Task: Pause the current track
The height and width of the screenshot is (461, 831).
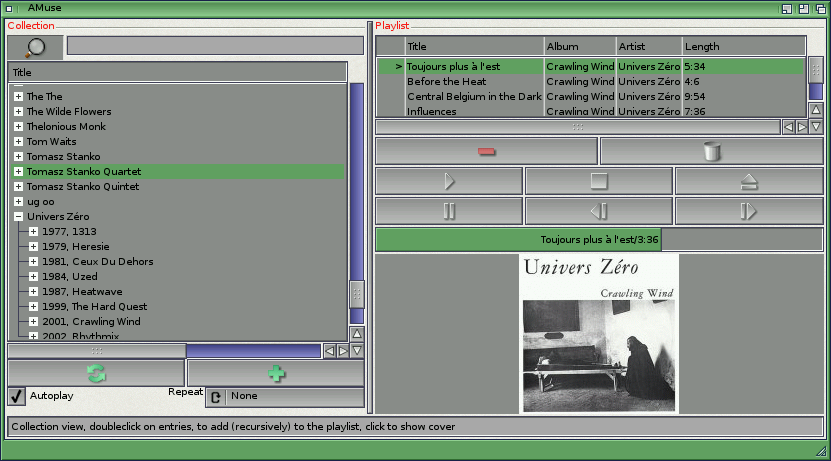Action: (449, 211)
